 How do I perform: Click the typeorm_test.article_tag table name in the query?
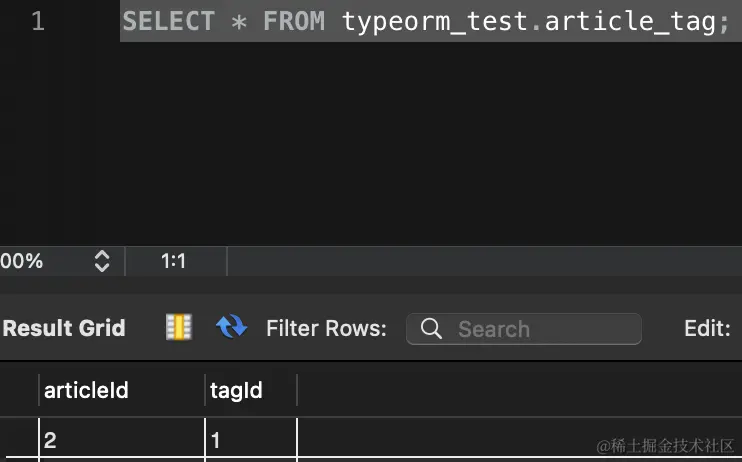coord(528,22)
